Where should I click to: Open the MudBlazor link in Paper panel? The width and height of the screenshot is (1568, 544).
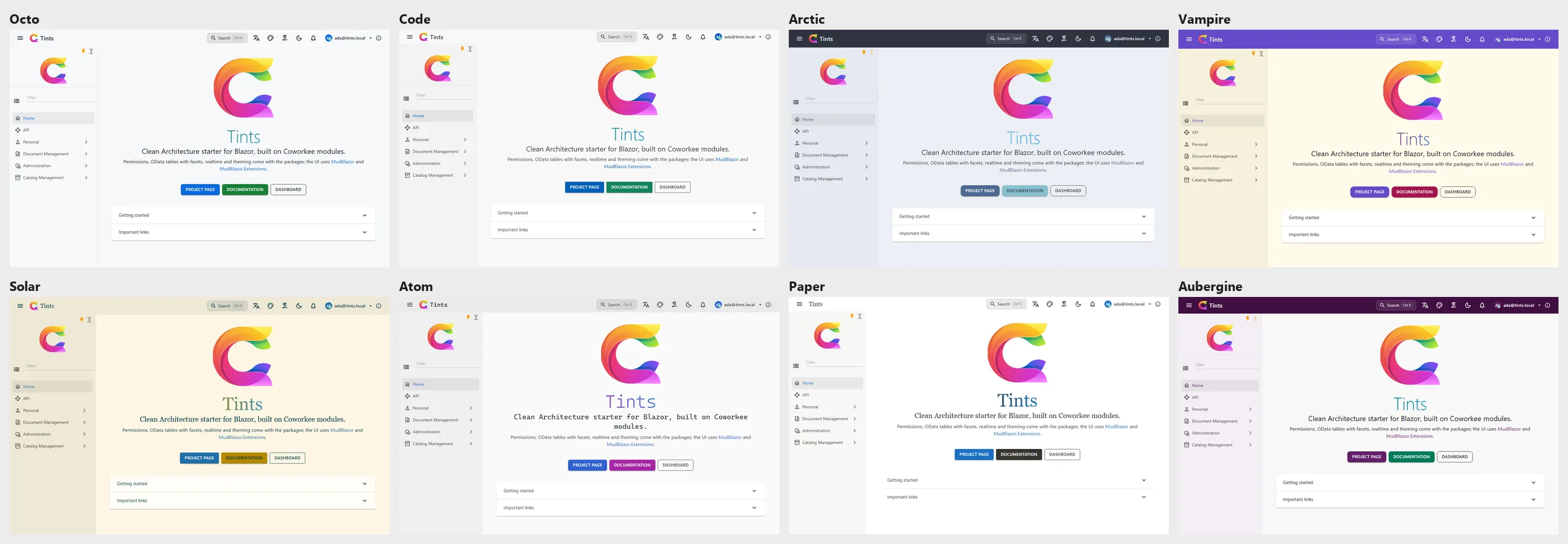[1117, 426]
